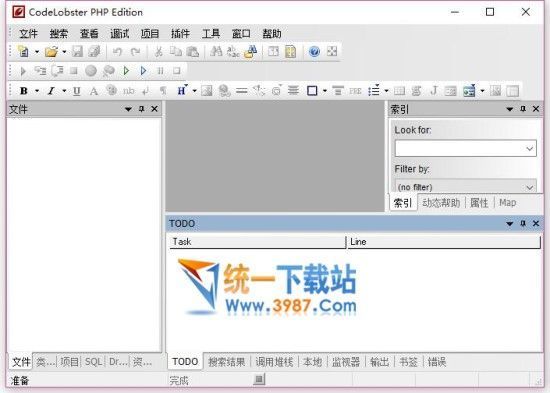550x393 pixels.
Task: Click the Copy icon
Action: point(175,52)
